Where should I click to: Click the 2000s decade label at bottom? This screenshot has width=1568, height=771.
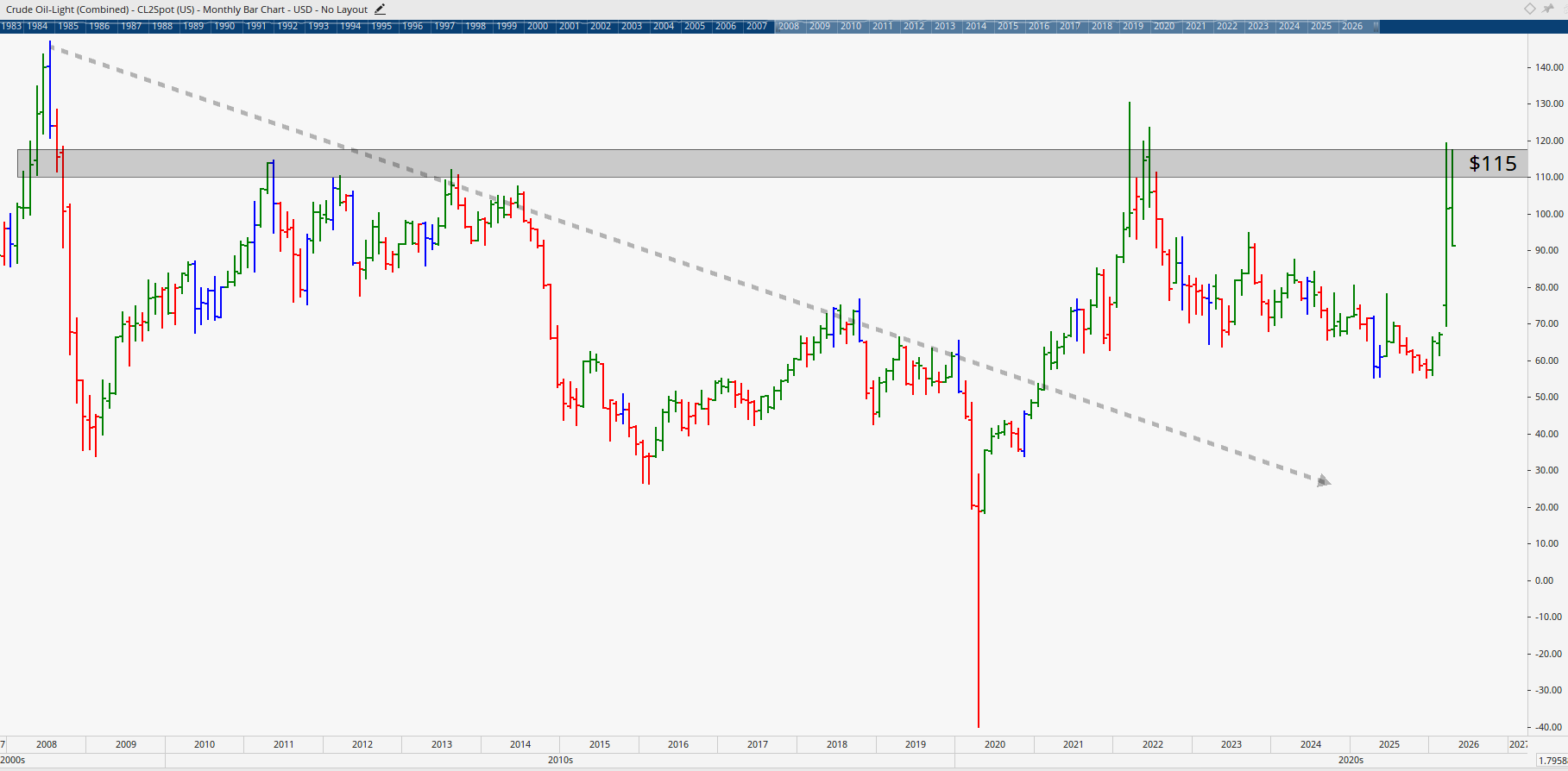click(x=13, y=760)
